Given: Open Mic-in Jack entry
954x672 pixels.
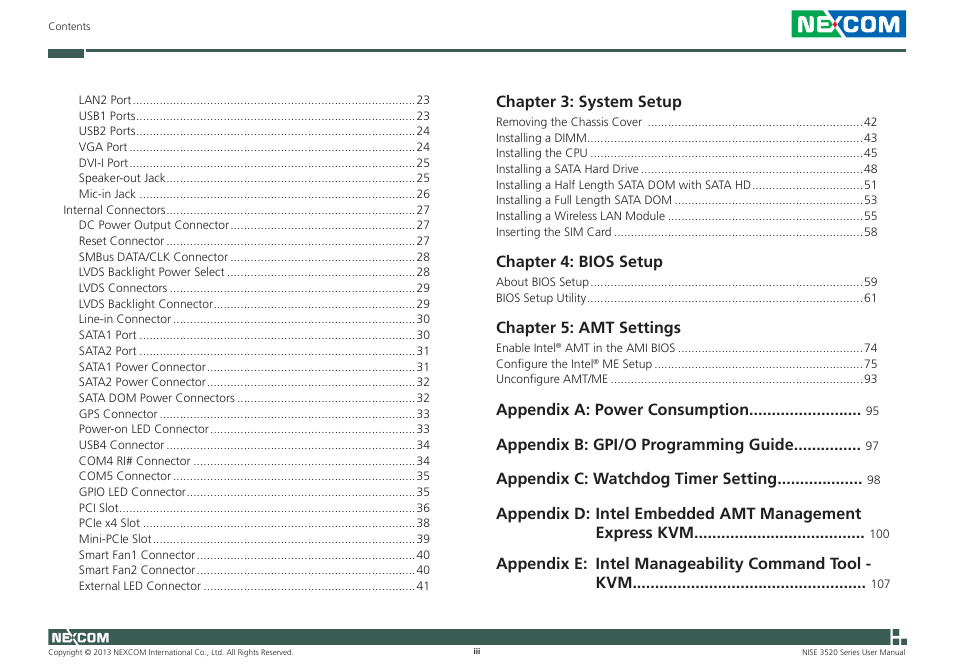Looking at the screenshot, I should click(x=254, y=194).
